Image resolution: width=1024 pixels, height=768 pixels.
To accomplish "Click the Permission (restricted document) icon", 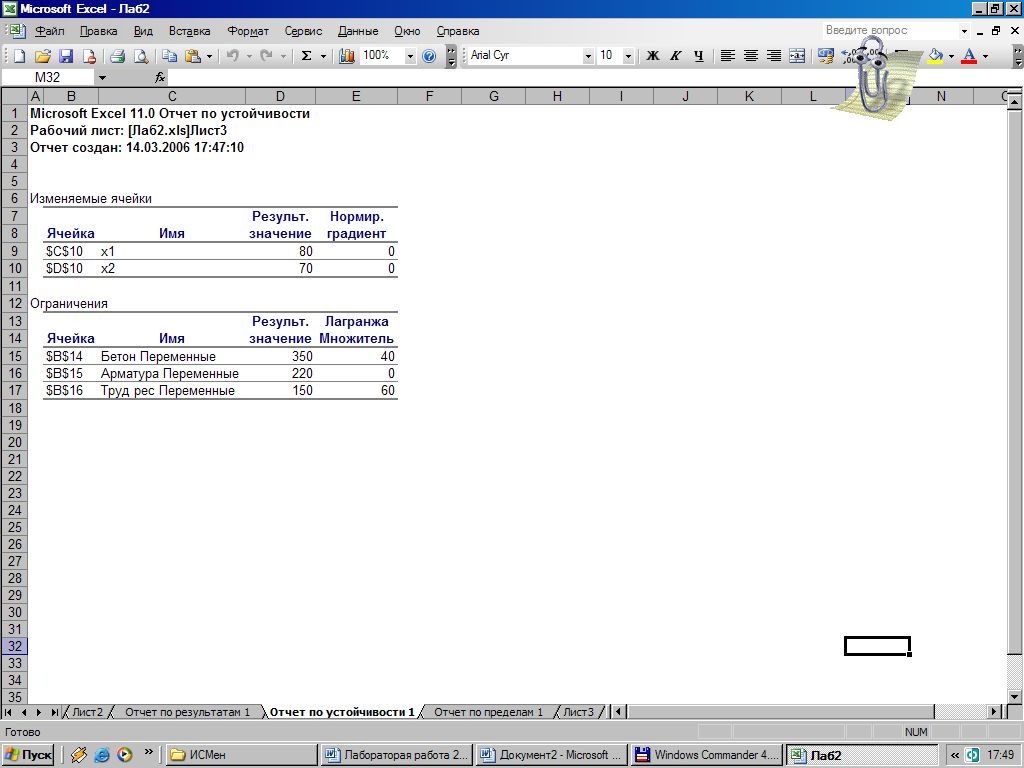I will click(88, 56).
